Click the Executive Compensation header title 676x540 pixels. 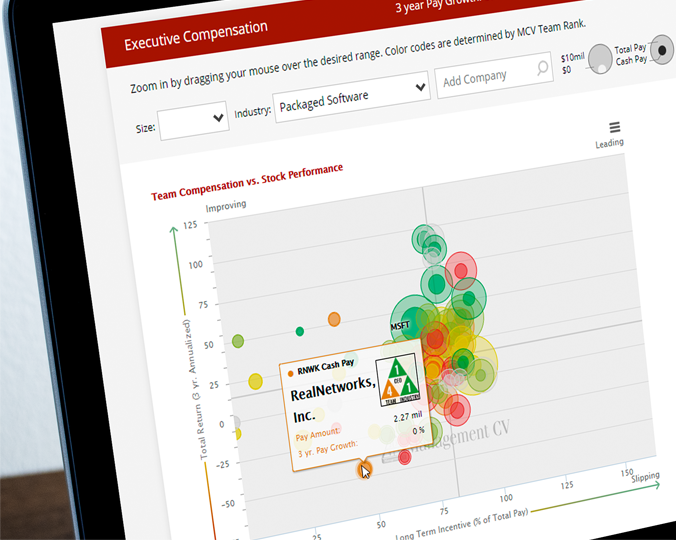(x=196, y=35)
